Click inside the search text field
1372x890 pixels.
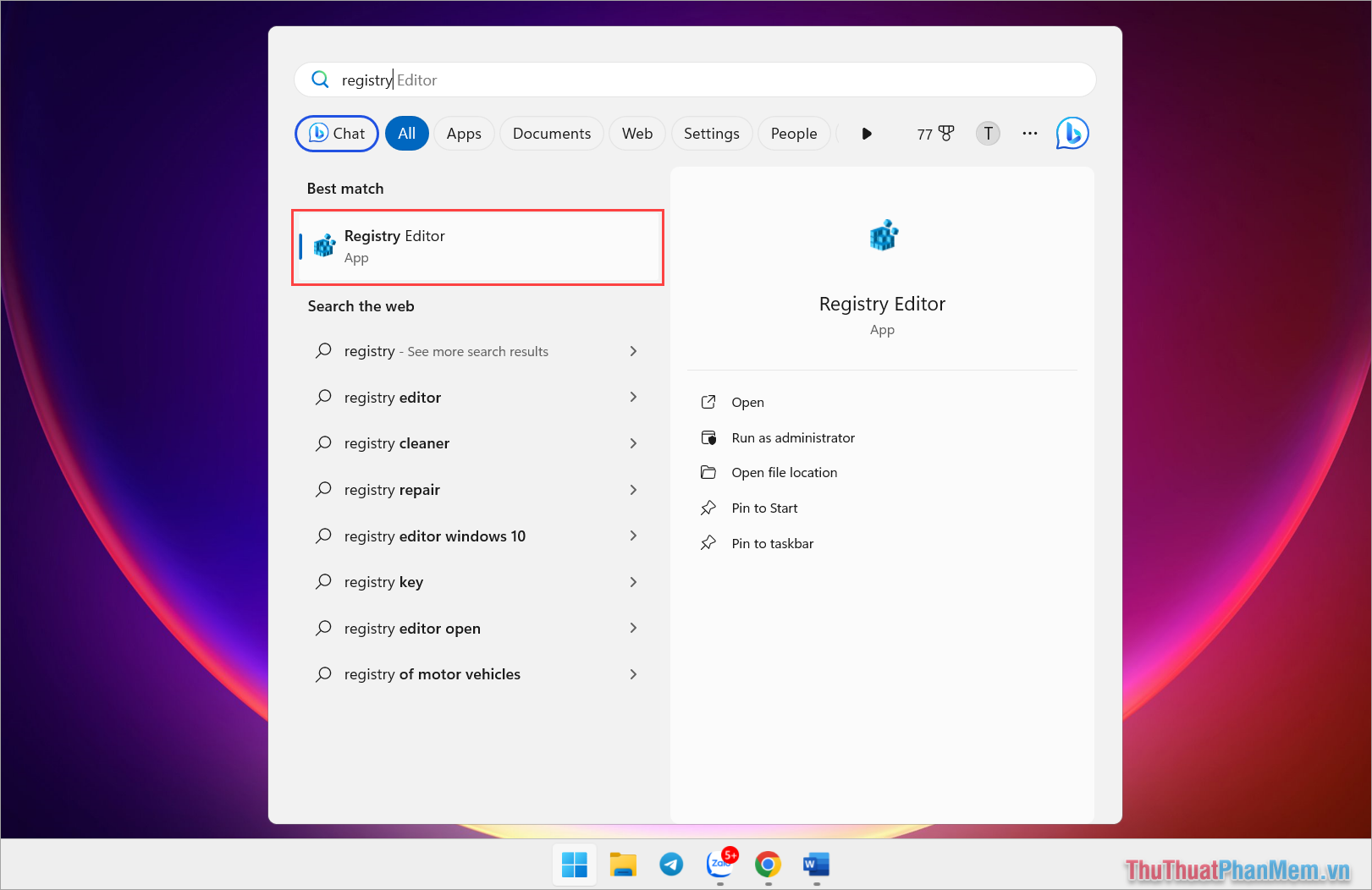click(x=592, y=79)
